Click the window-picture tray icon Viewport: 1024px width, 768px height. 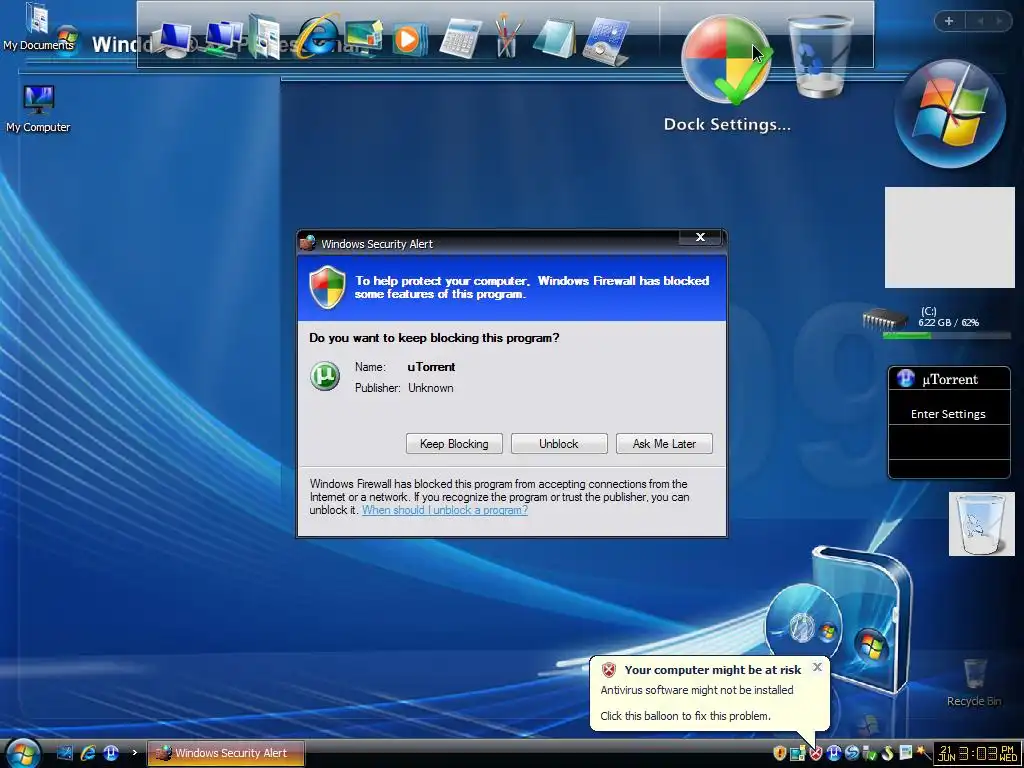click(x=905, y=753)
